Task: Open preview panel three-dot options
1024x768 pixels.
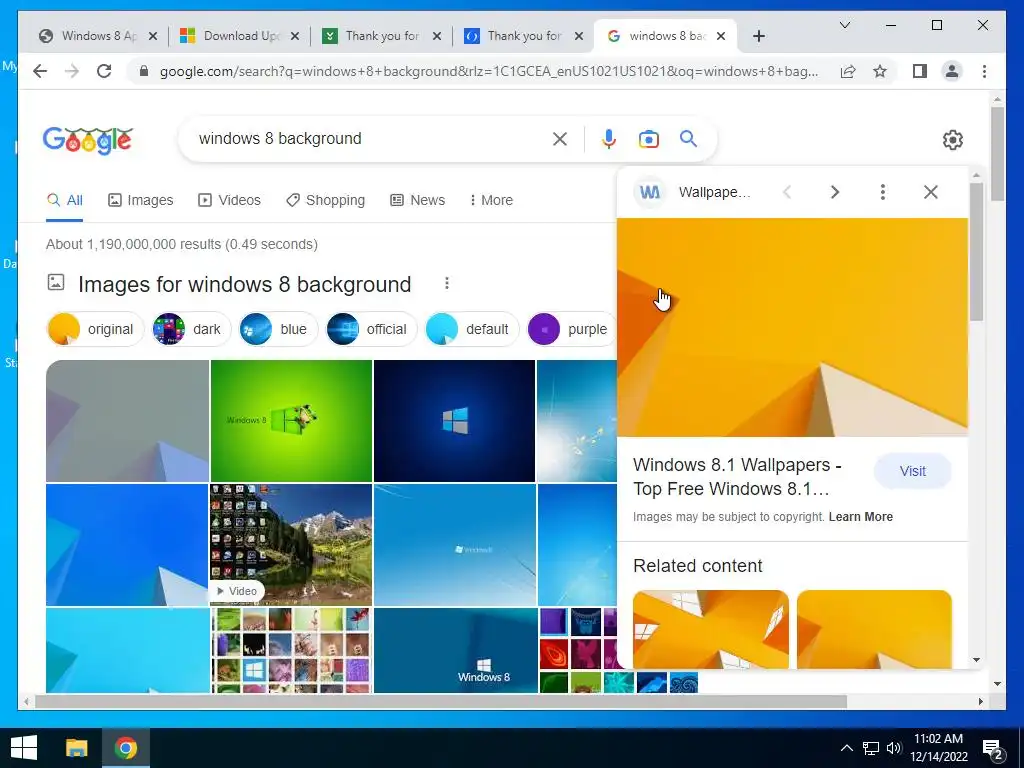Action: click(x=883, y=192)
